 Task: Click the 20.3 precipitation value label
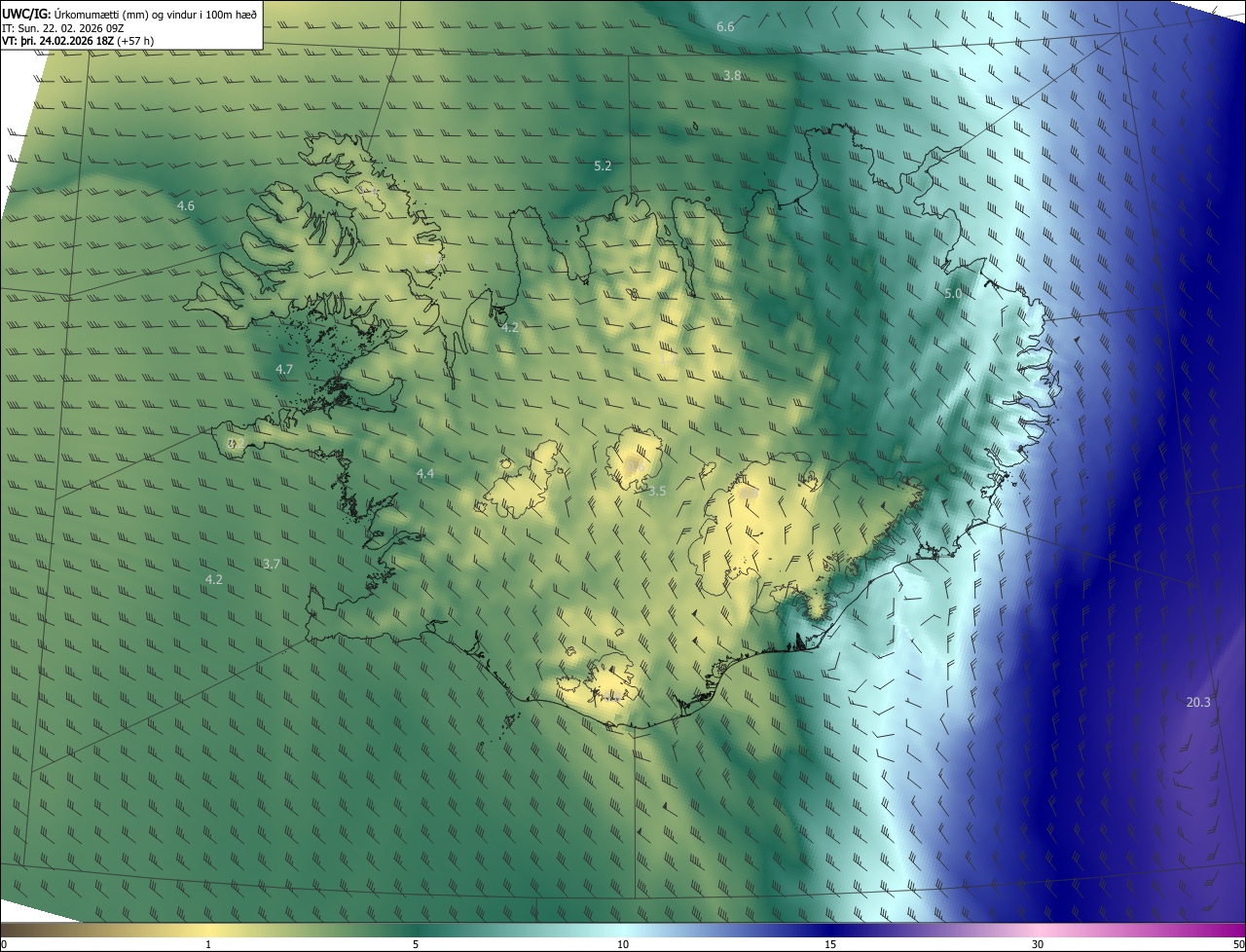(1198, 702)
